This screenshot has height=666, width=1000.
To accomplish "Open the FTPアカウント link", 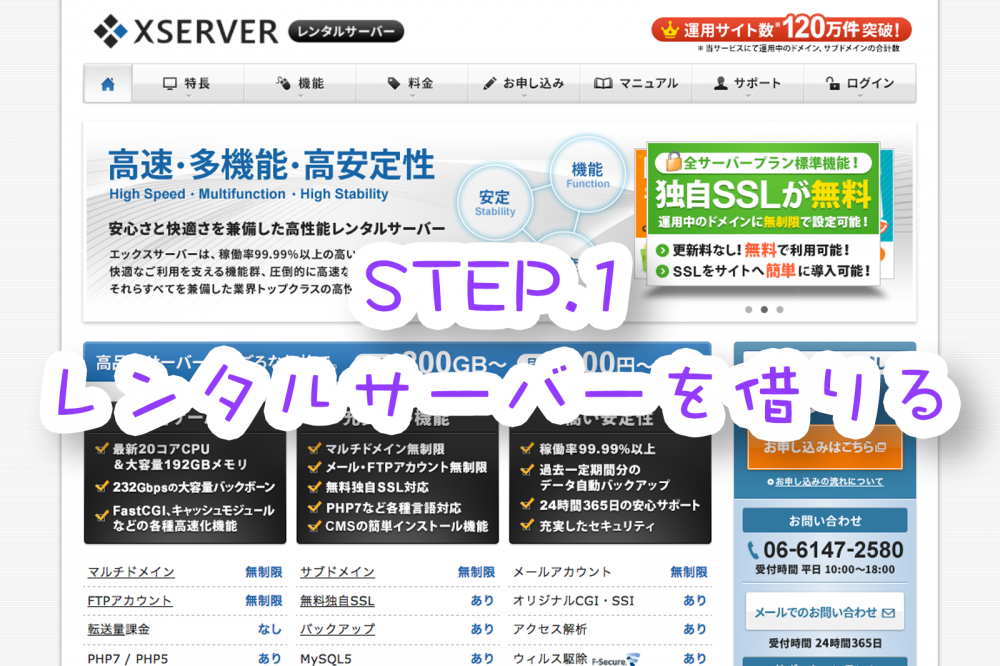I will tap(129, 601).
